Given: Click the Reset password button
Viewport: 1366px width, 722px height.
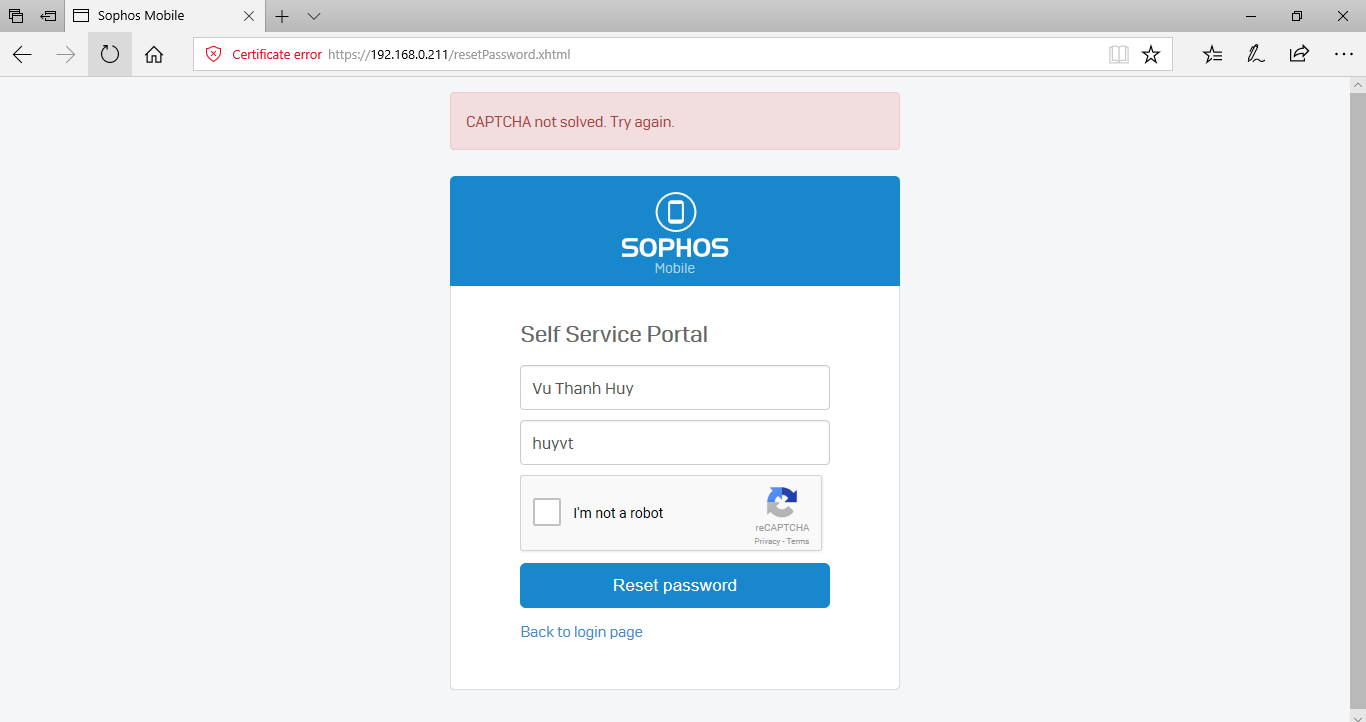Looking at the screenshot, I should (675, 585).
